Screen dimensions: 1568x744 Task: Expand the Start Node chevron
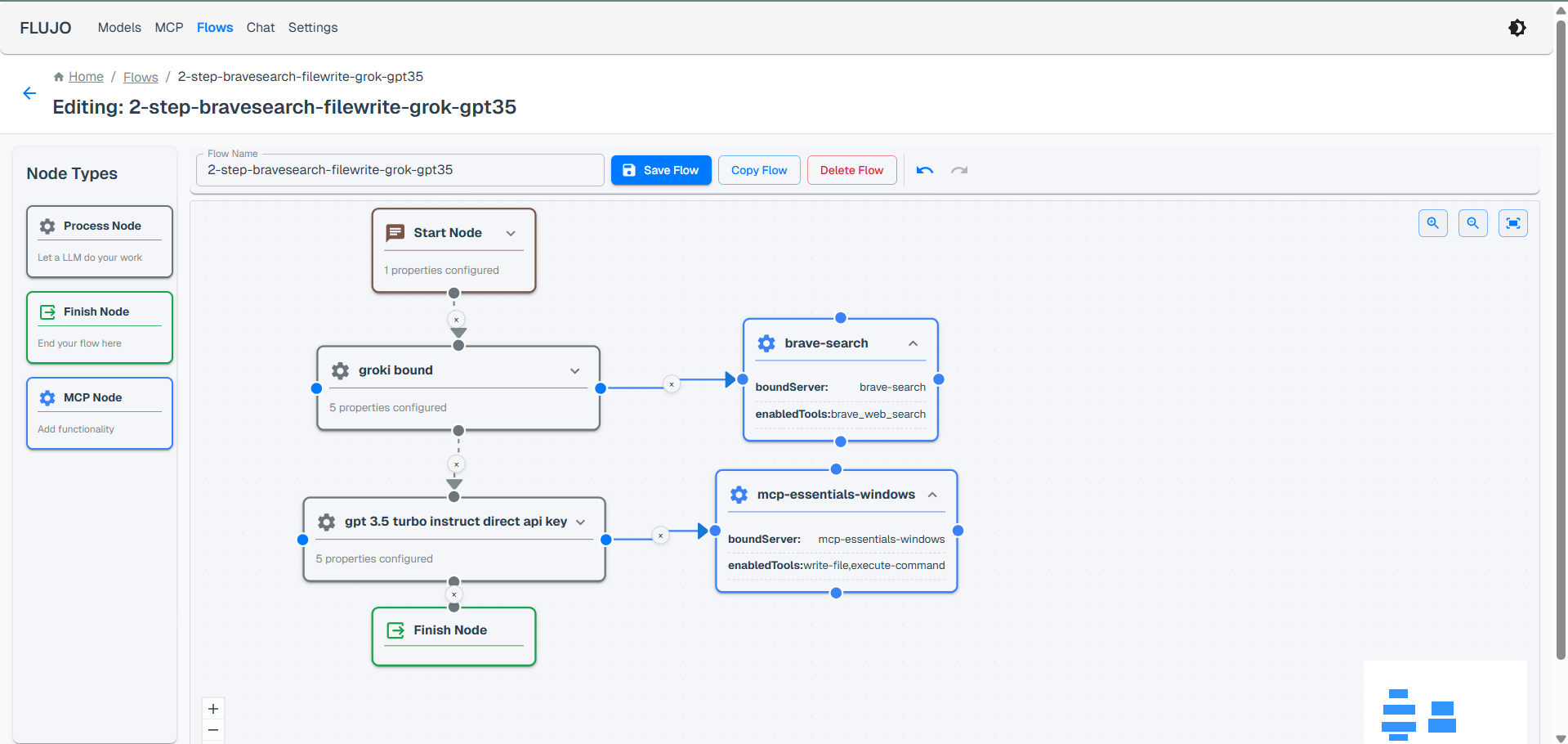pyautogui.click(x=511, y=233)
